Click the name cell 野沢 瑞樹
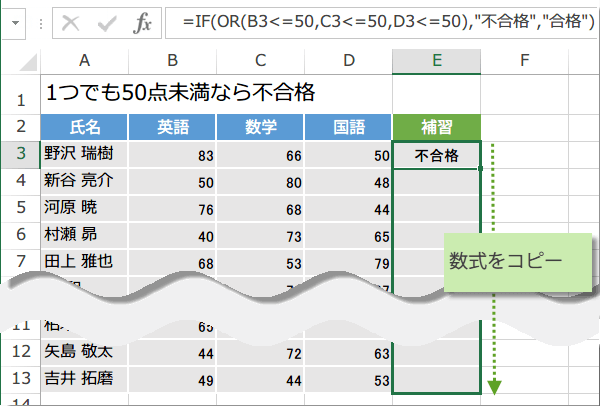Image resolution: width=600 pixels, height=406 pixels. [x=84, y=154]
